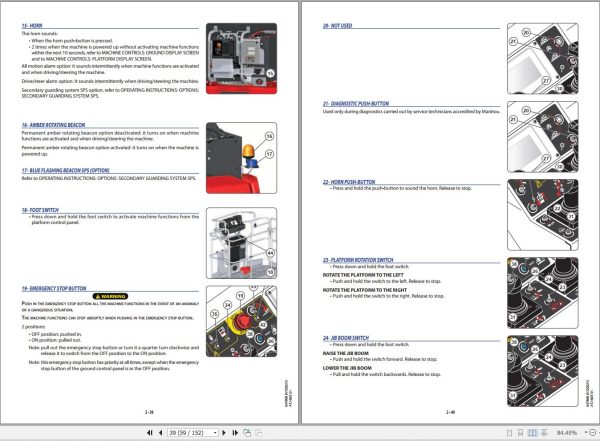This screenshot has height=441, width=600.
Task: Open the zoom level dropdown arrow
Action: tap(586, 433)
